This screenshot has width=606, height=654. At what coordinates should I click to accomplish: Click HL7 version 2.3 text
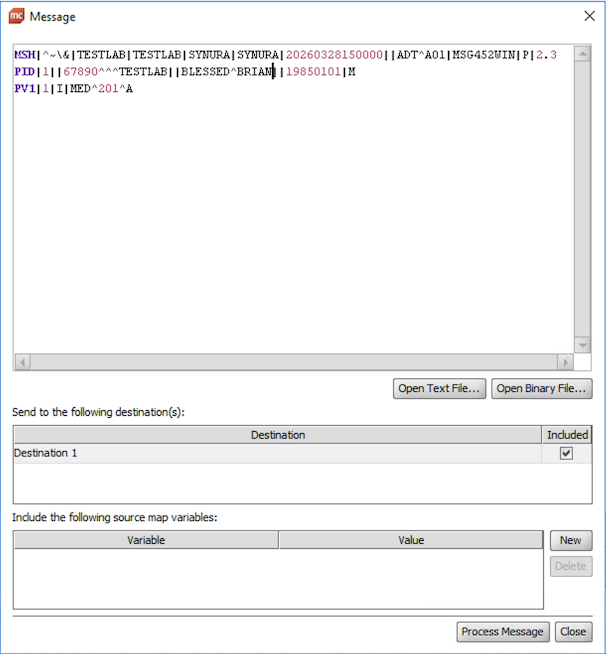tap(546, 55)
